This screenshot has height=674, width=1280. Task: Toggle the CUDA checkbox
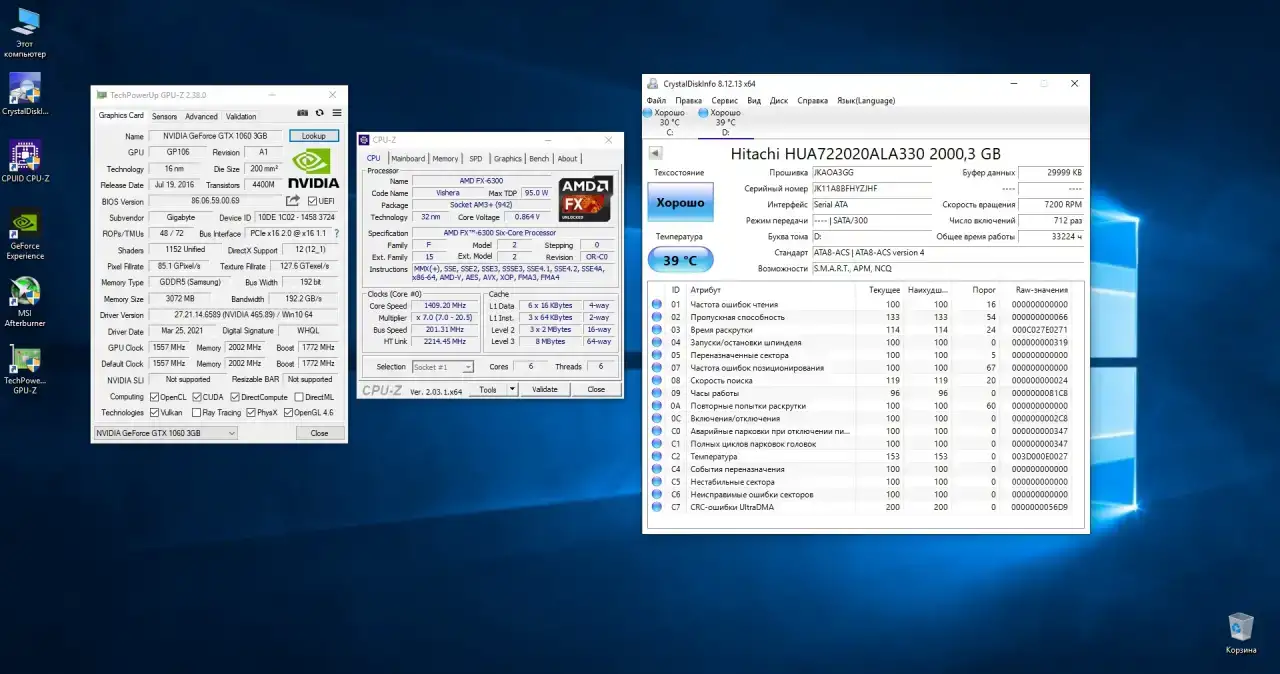coord(196,397)
